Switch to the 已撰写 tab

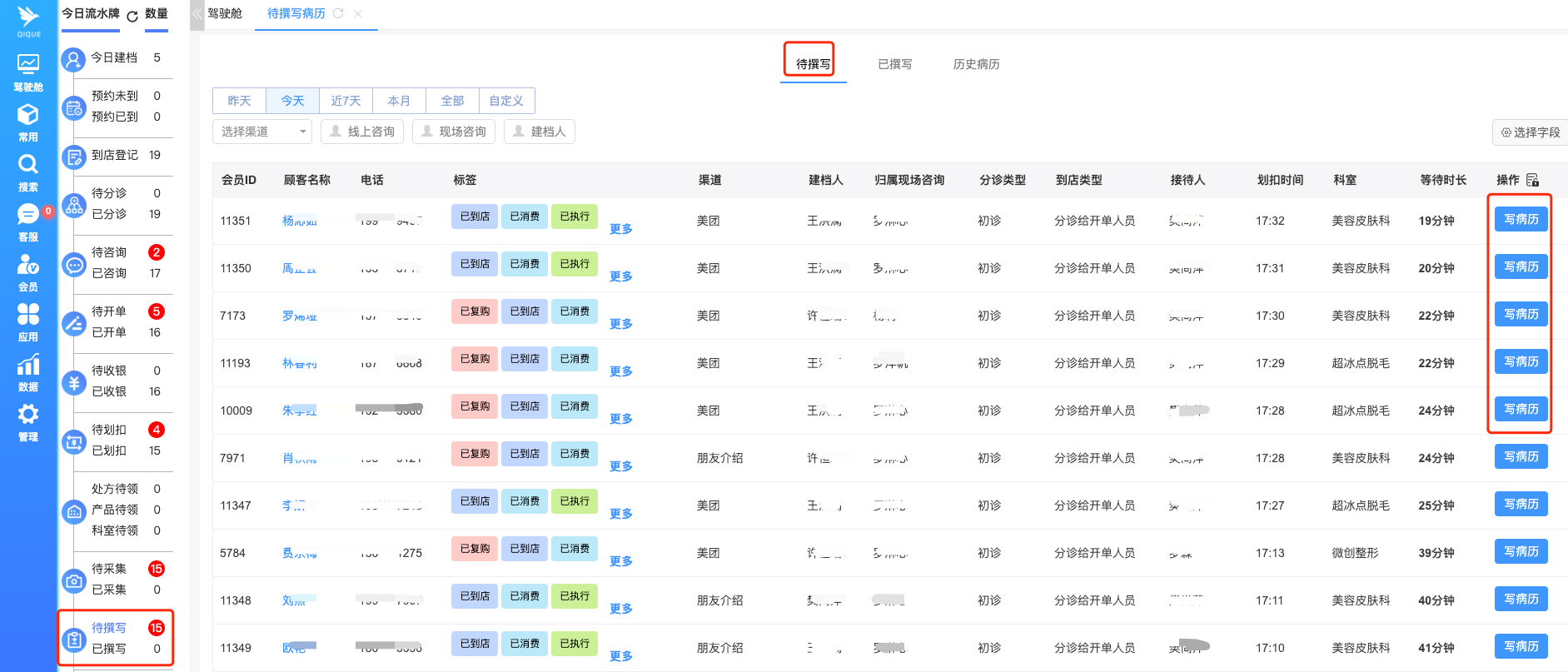click(x=894, y=64)
